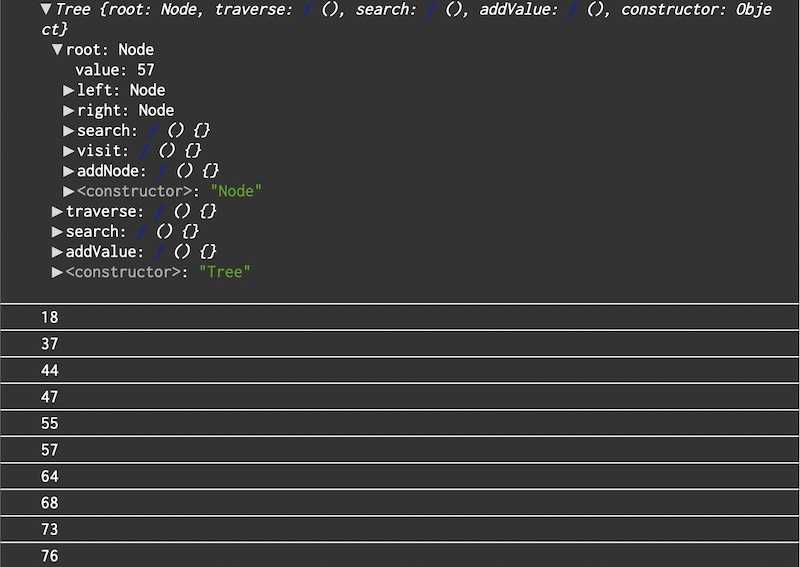Expand the right: Node property
Viewport: 800px width, 567px height.
(69, 111)
